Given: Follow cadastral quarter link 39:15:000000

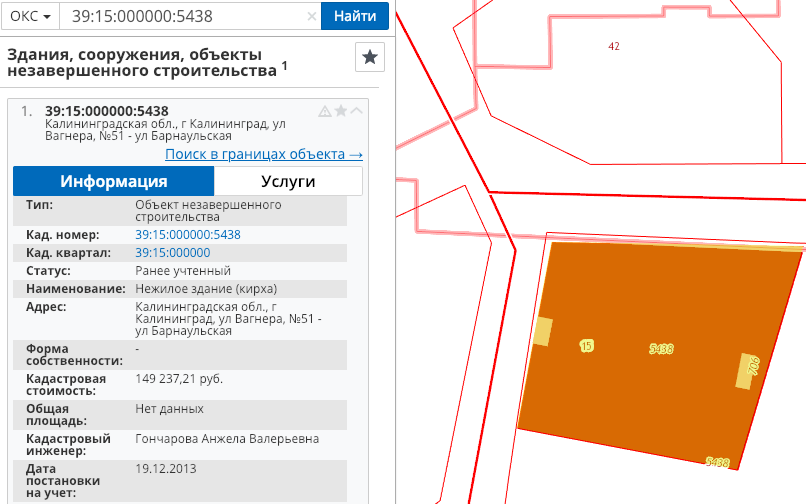Looking at the screenshot, I should click(172, 252).
